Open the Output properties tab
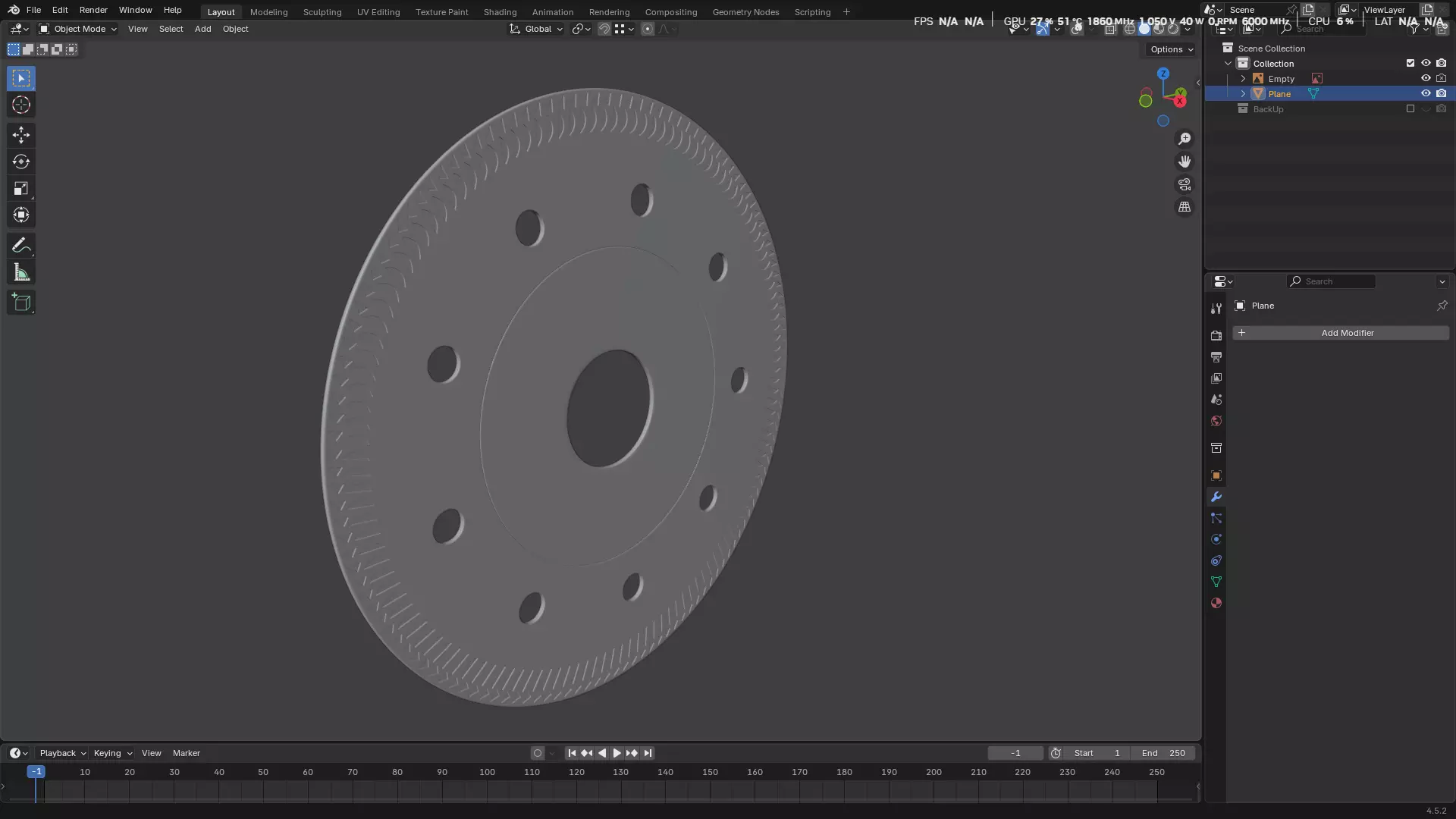The width and height of the screenshot is (1456, 819). click(1216, 356)
